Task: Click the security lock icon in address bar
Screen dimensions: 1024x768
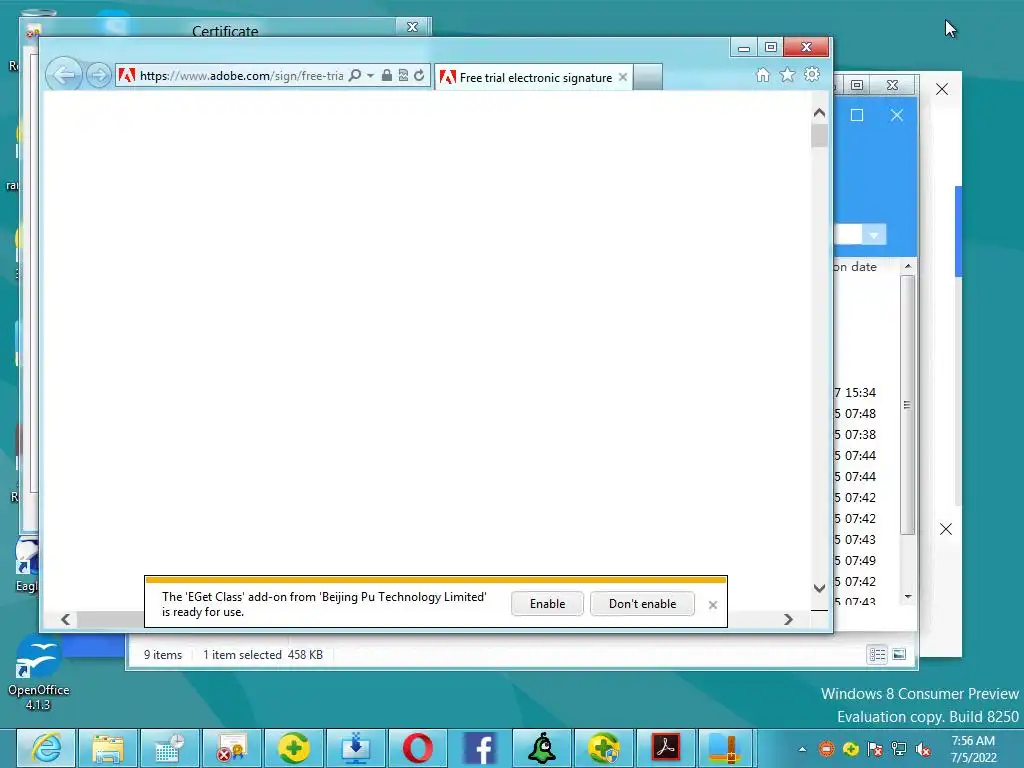Action: coord(387,76)
